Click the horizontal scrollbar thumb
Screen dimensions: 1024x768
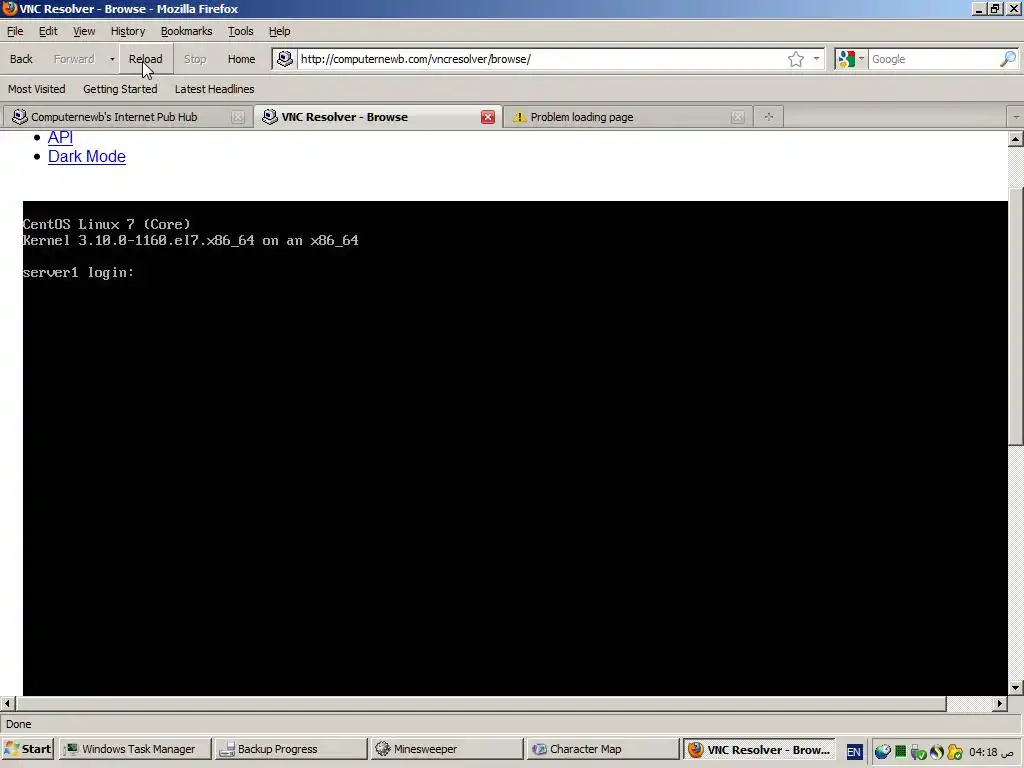(481, 703)
